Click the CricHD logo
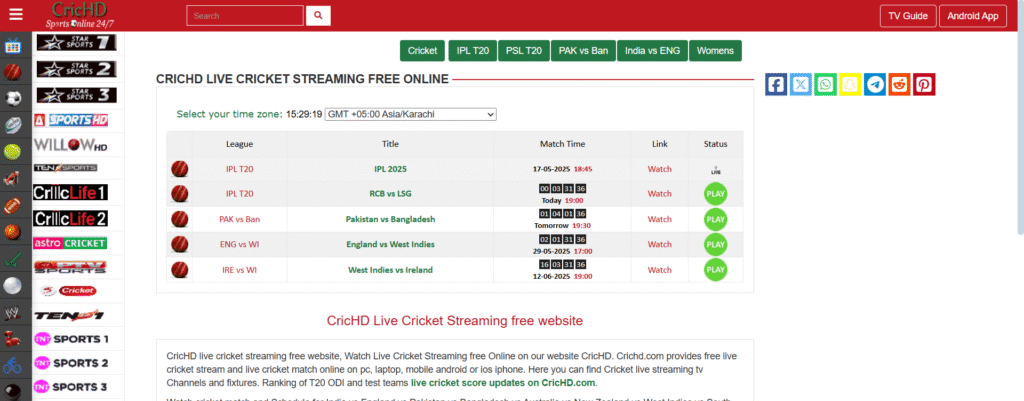 point(80,15)
